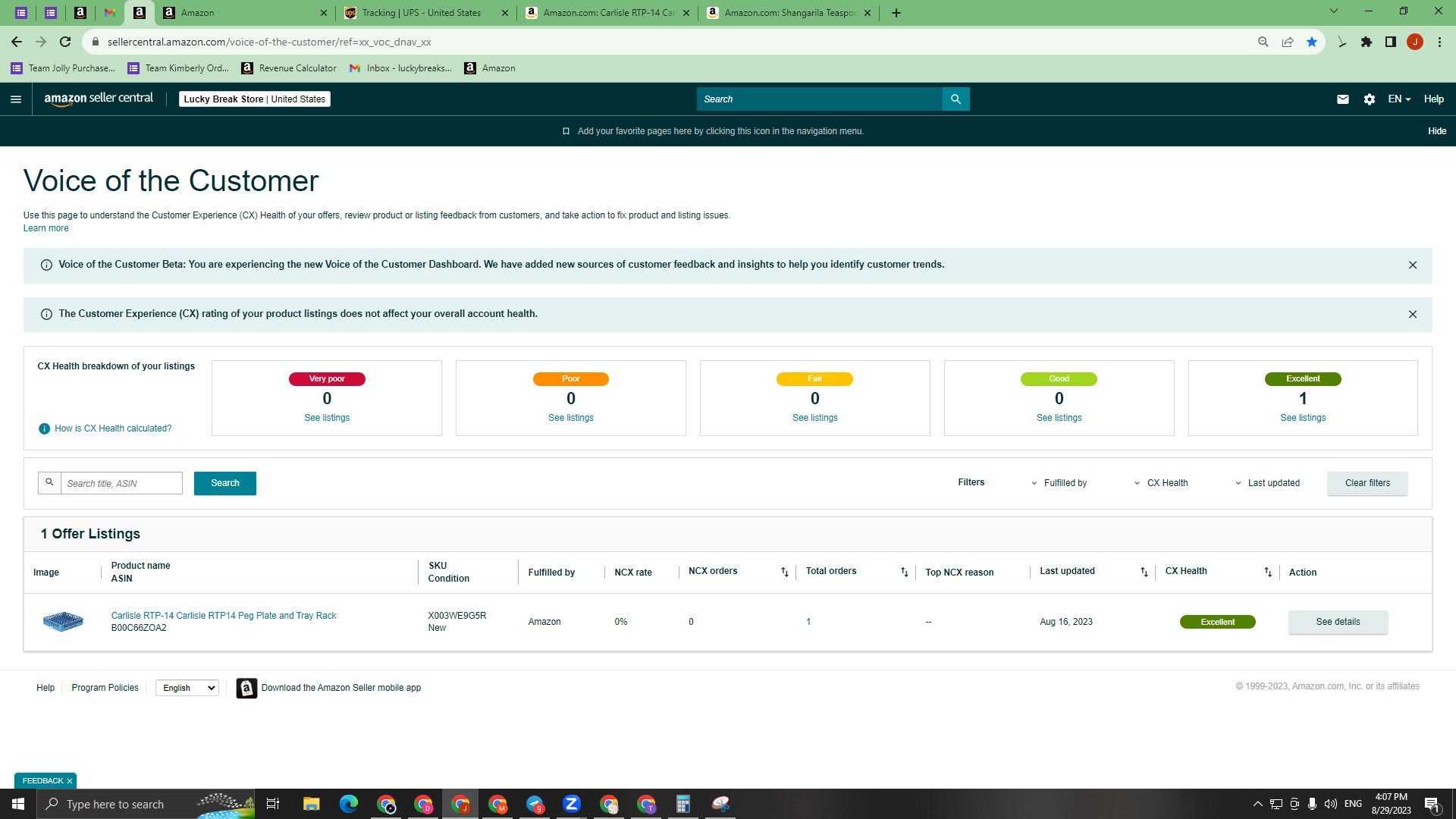
Task: Click See listings under Very poor
Action: point(327,419)
